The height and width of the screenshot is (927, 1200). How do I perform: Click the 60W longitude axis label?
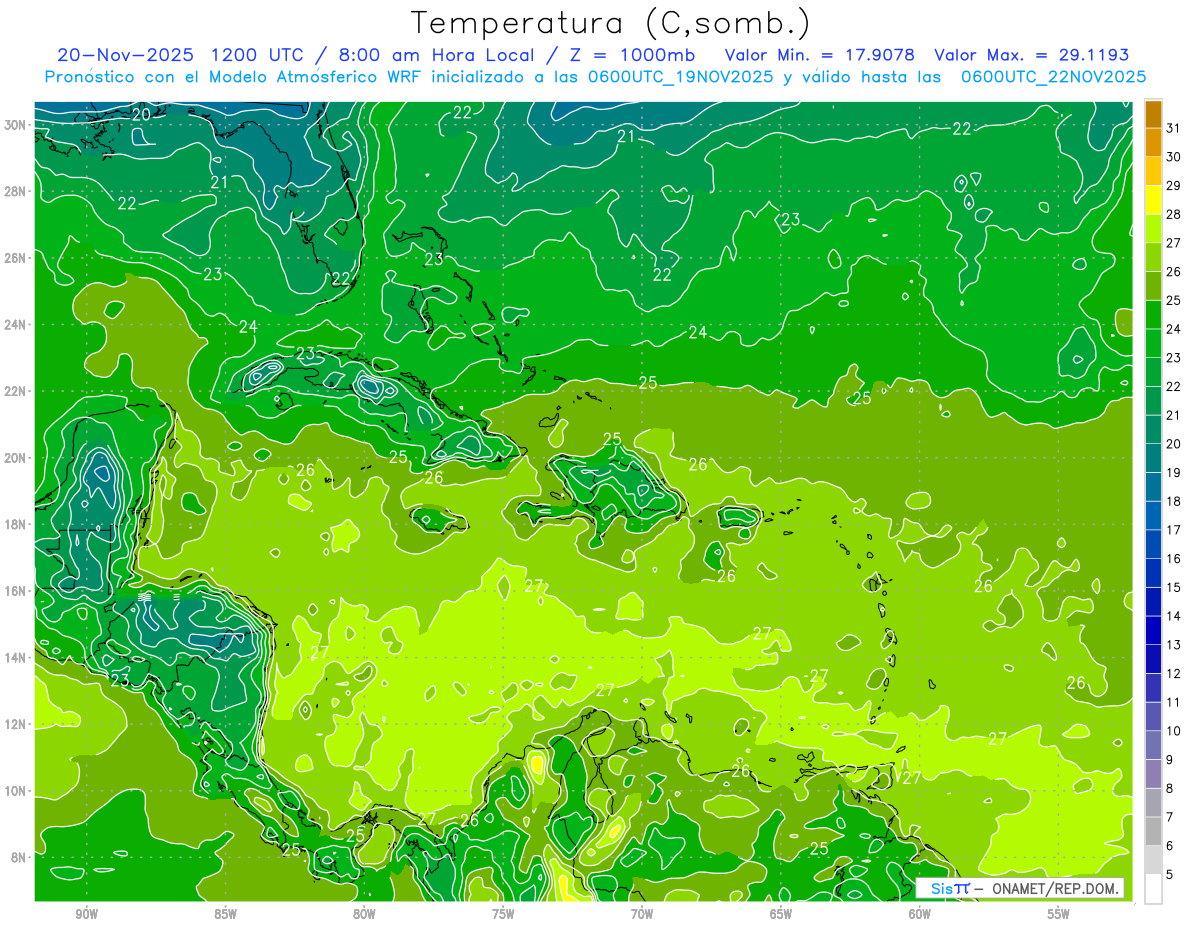[920, 913]
